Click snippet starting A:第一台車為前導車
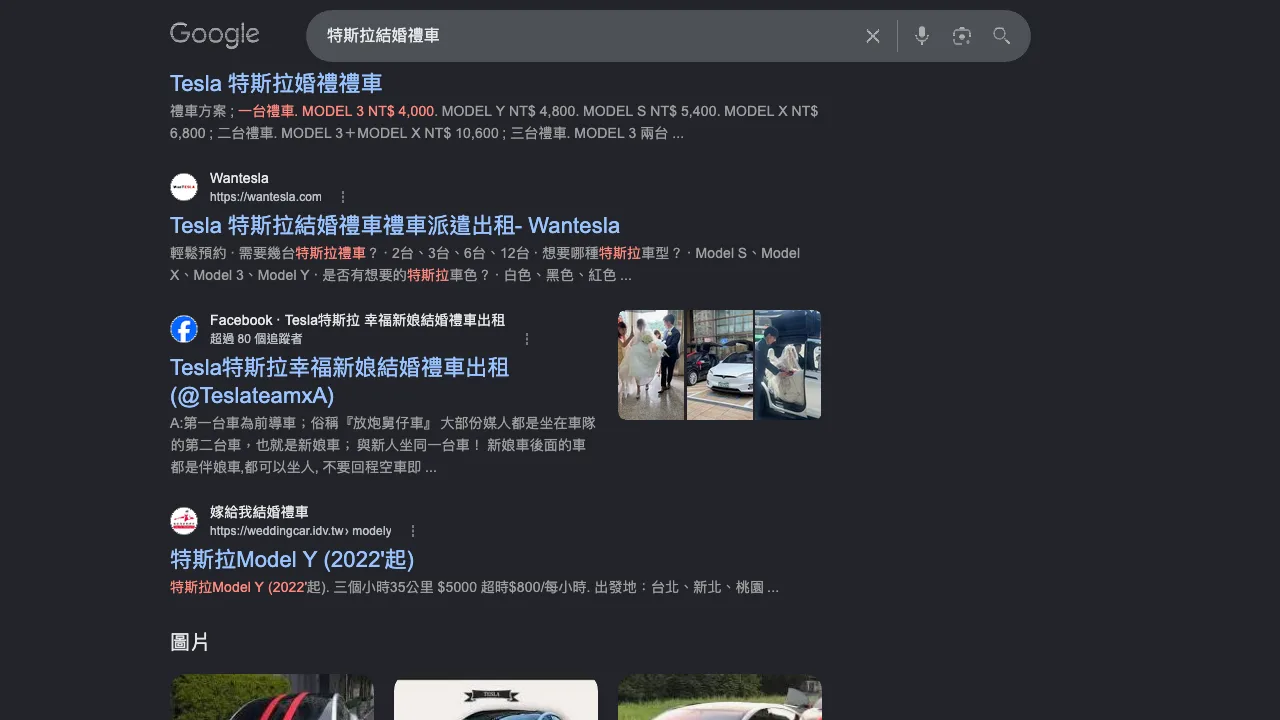Viewport: 1280px width, 720px height. pyautogui.click(x=383, y=445)
